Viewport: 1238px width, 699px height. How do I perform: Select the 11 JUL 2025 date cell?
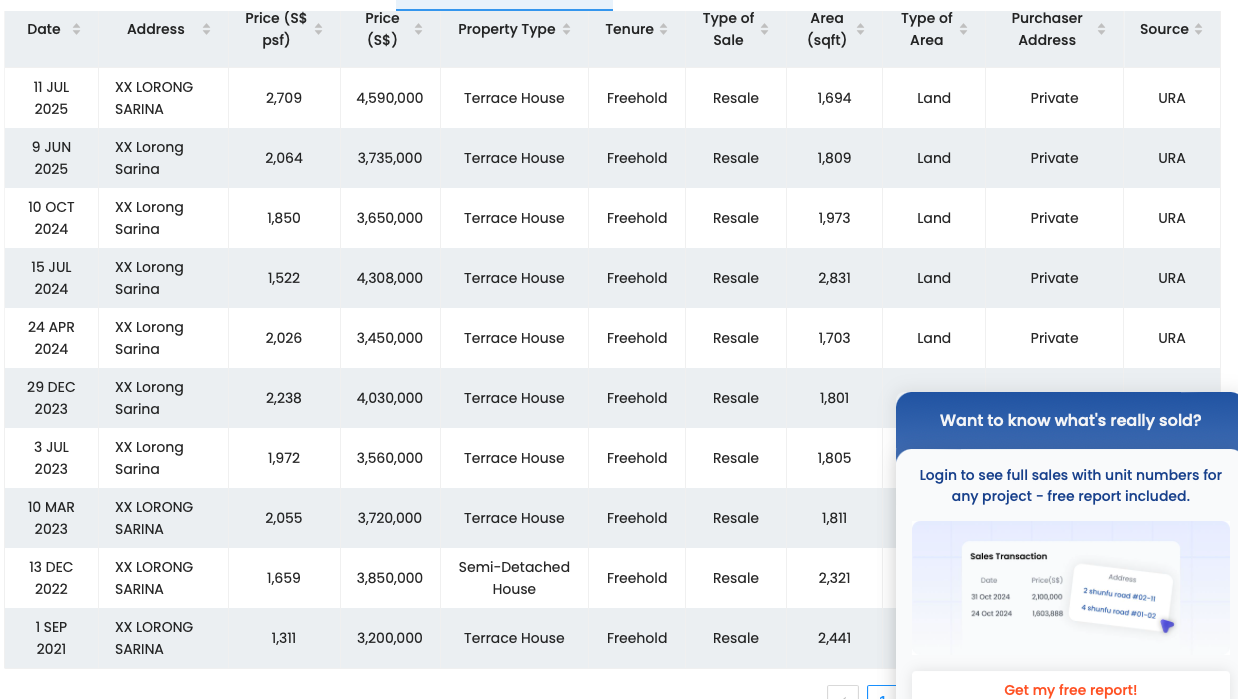coord(51,98)
